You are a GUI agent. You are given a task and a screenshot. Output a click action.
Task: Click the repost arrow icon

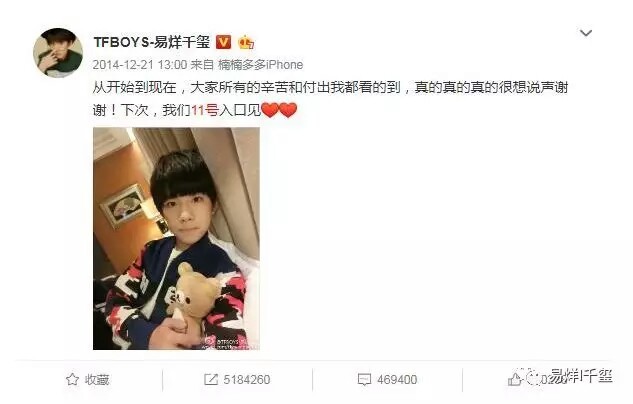tap(211, 379)
